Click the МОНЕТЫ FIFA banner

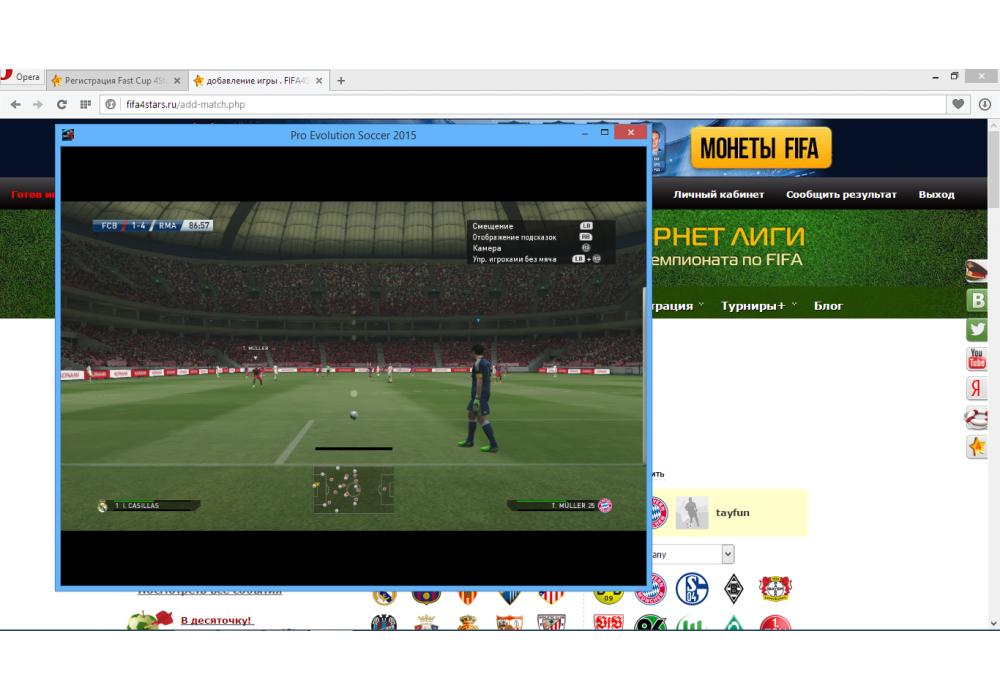(x=759, y=150)
